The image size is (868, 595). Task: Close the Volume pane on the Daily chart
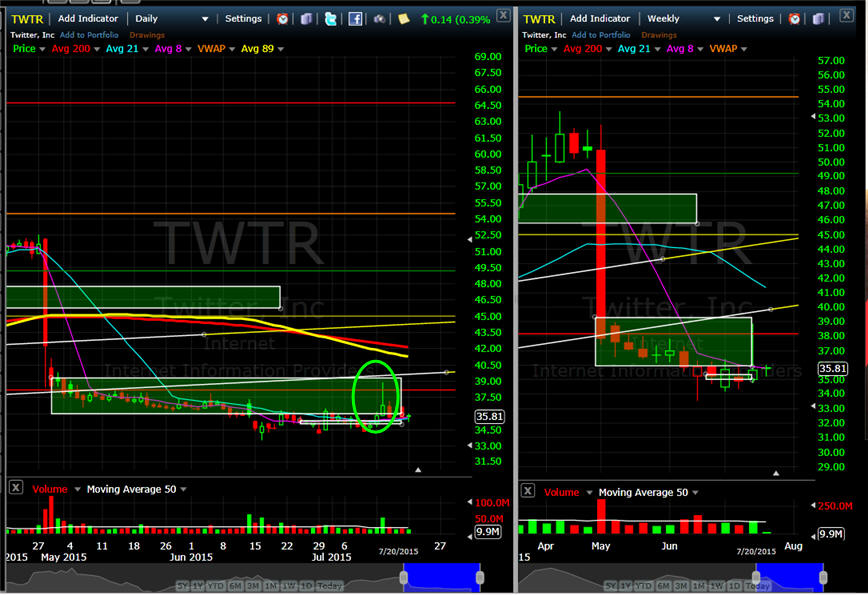pyautogui.click(x=16, y=488)
